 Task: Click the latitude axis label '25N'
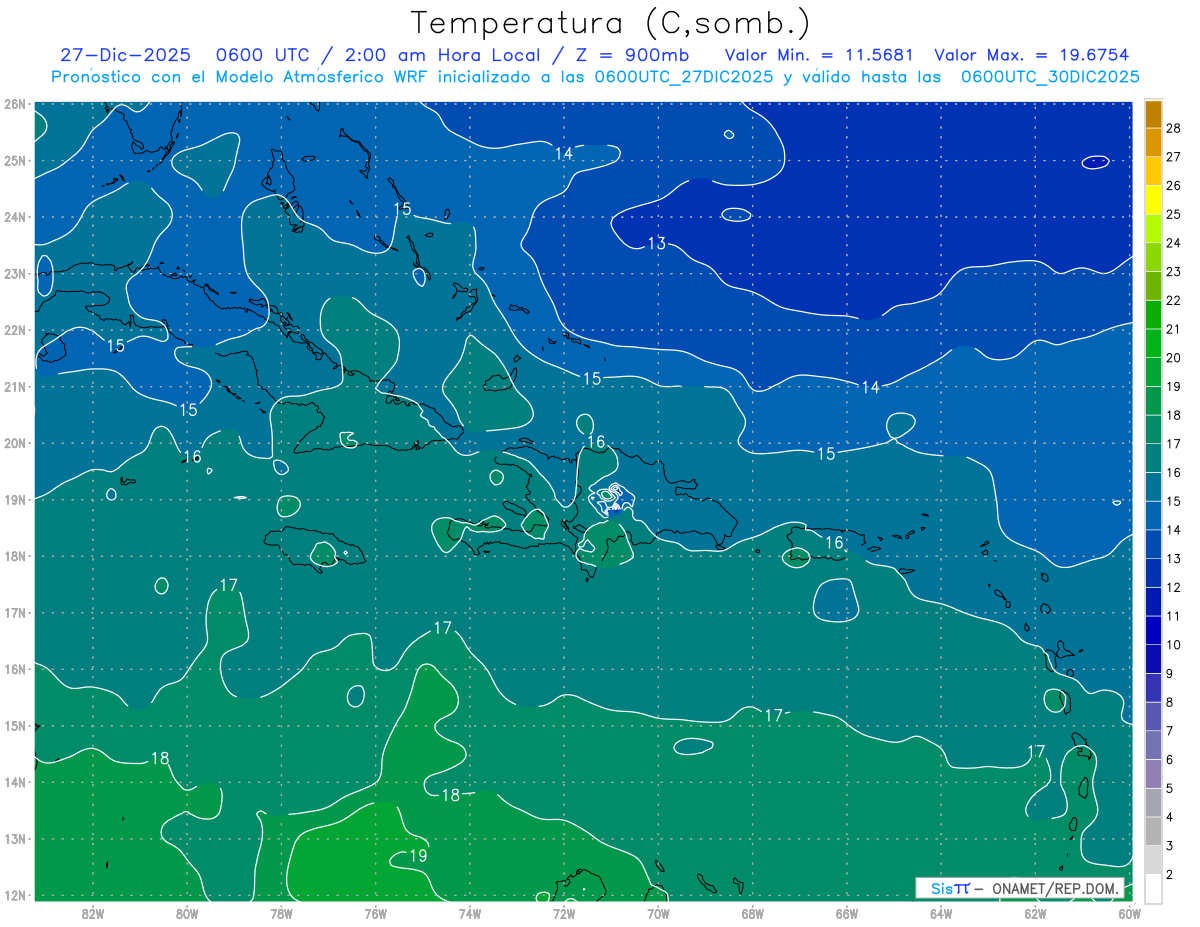(x=15, y=161)
